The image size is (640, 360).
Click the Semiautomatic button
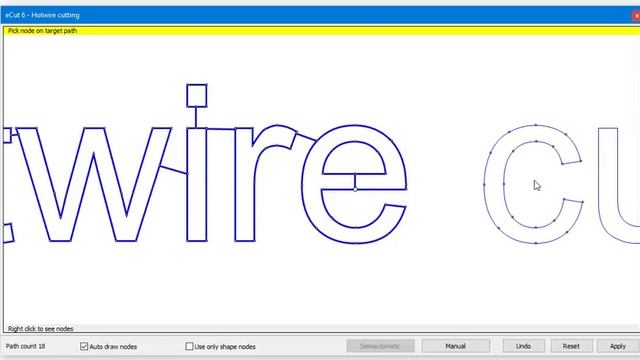[380, 346]
